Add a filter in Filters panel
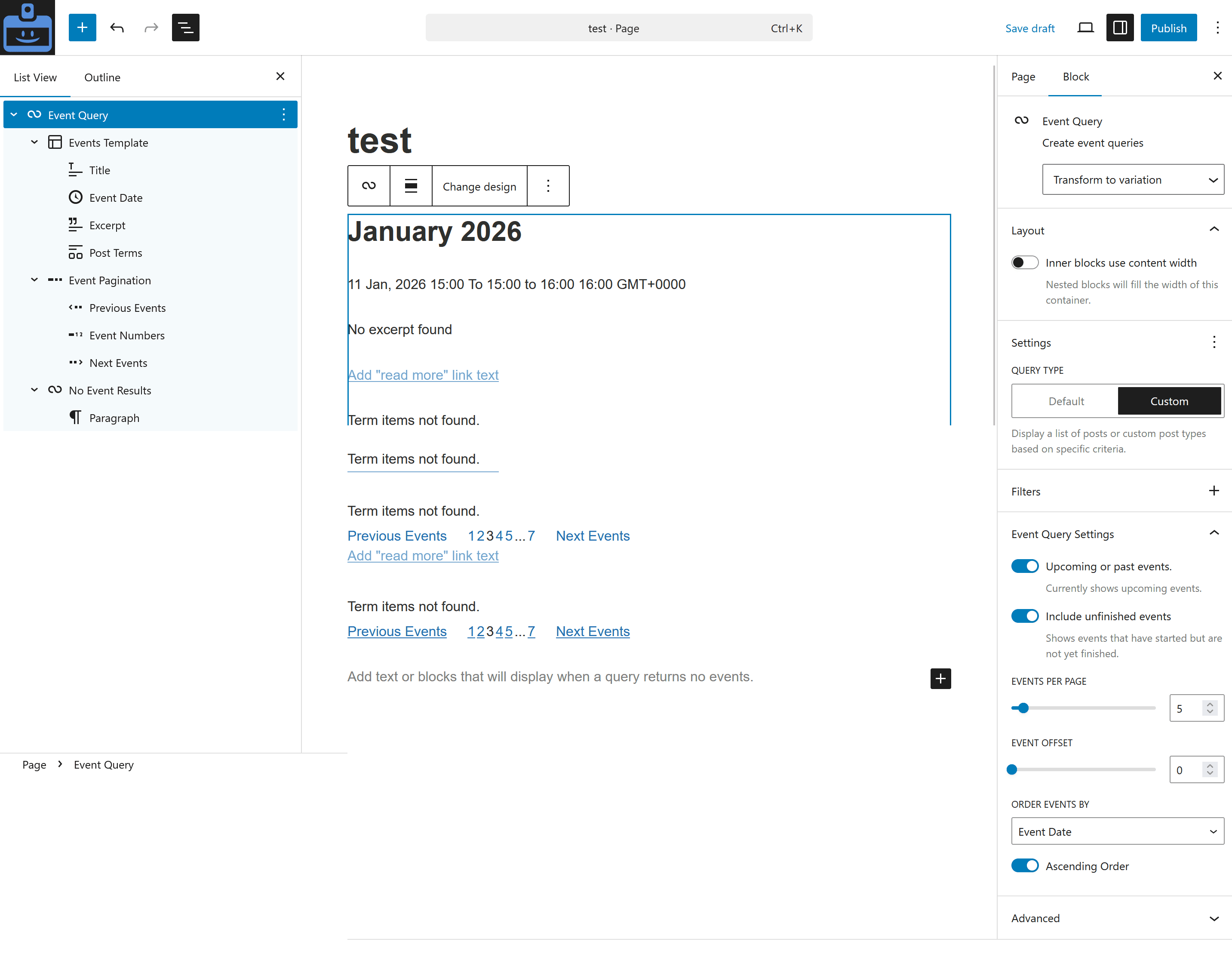The height and width of the screenshot is (960, 1232). (x=1214, y=491)
